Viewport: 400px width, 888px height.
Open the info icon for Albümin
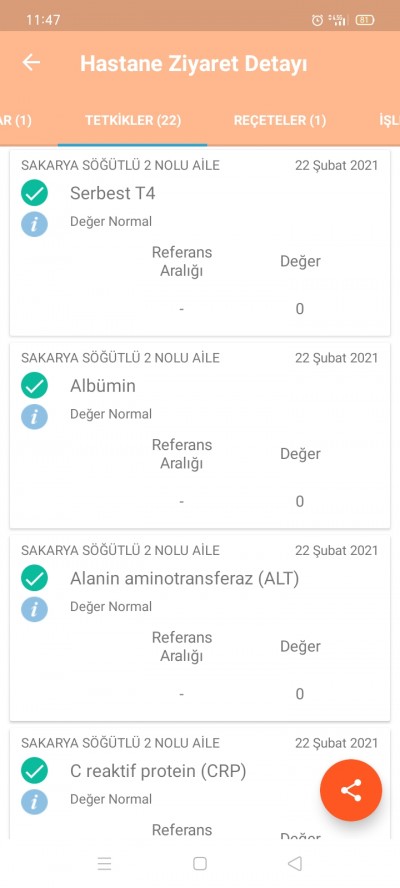coord(35,416)
